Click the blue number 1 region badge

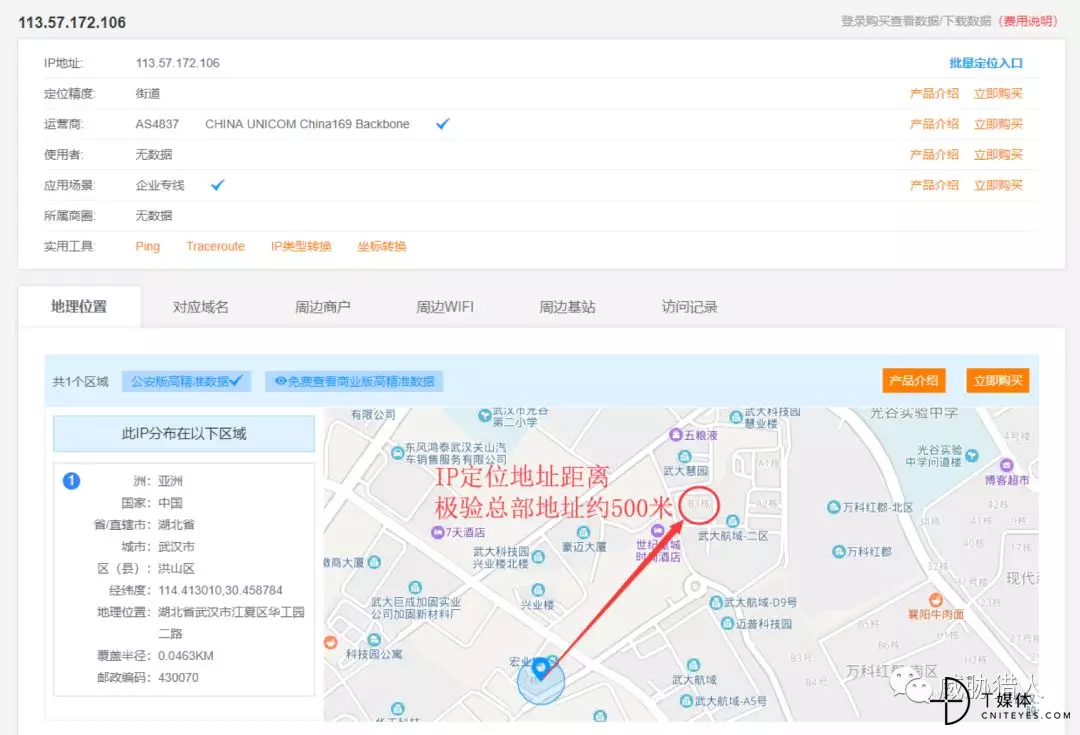71,481
